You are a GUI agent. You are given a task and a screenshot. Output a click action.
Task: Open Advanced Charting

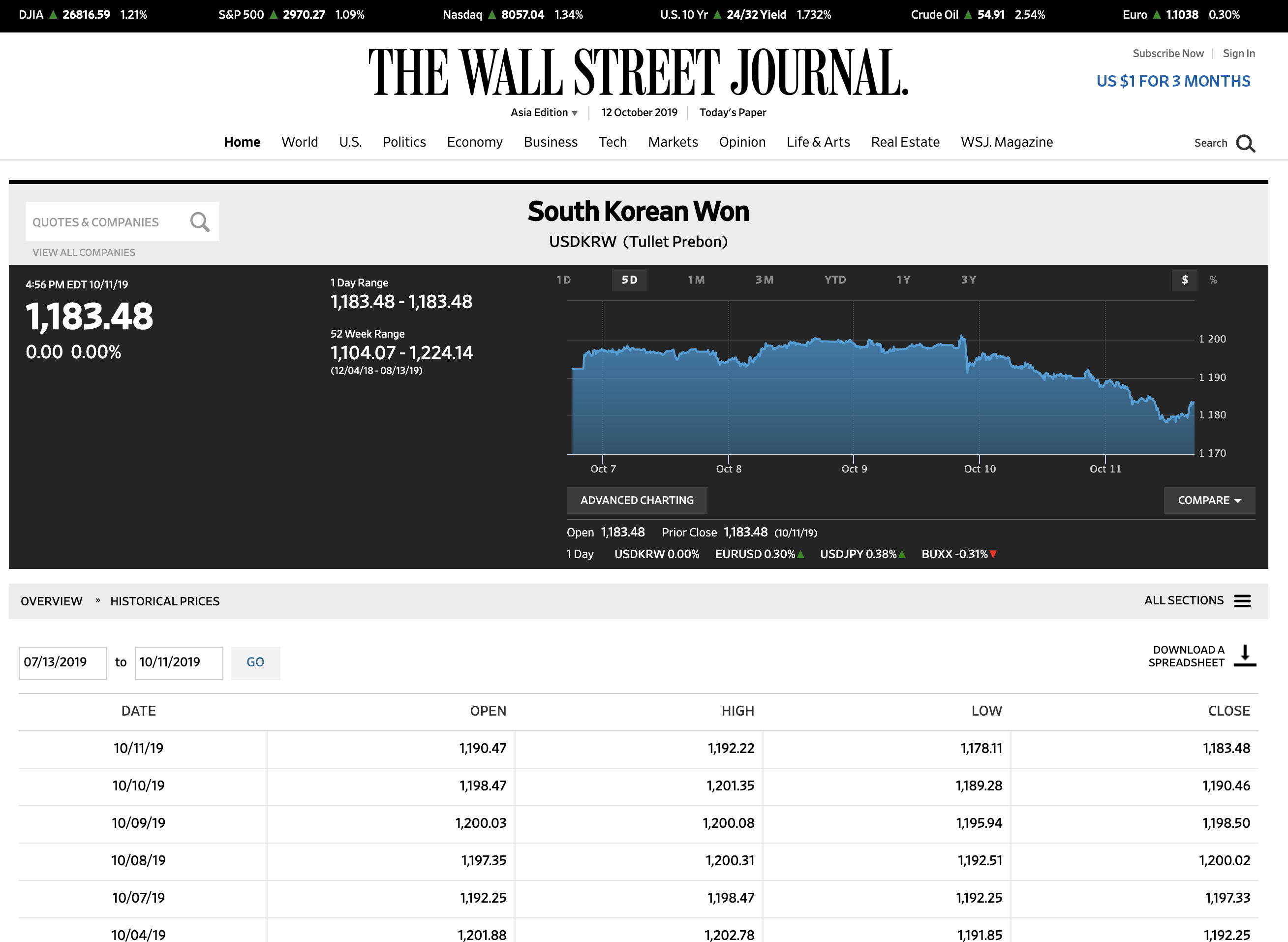click(x=637, y=501)
